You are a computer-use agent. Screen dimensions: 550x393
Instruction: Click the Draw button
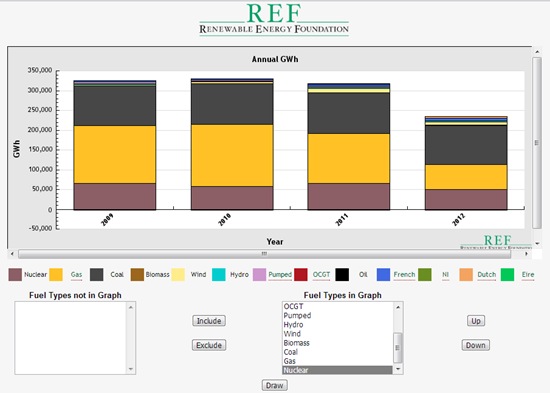point(275,386)
